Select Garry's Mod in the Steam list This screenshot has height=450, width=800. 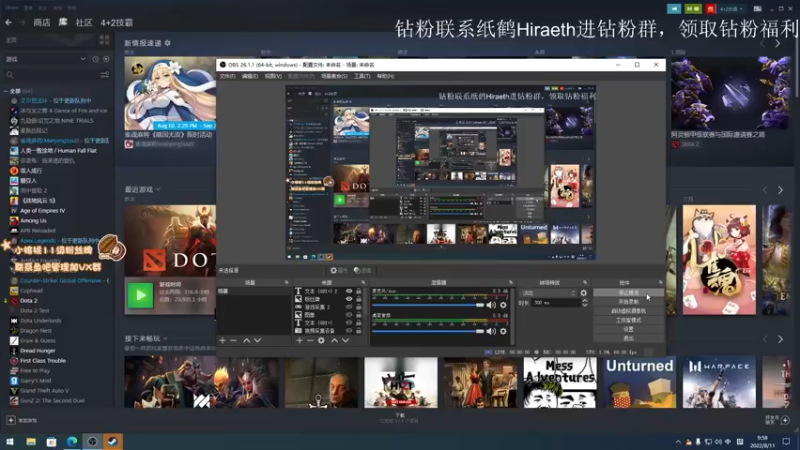36,381
